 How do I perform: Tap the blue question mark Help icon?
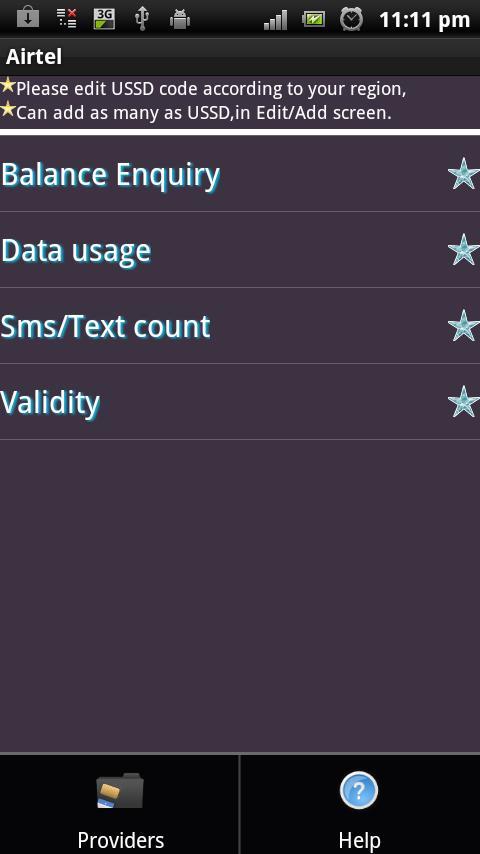(359, 790)
